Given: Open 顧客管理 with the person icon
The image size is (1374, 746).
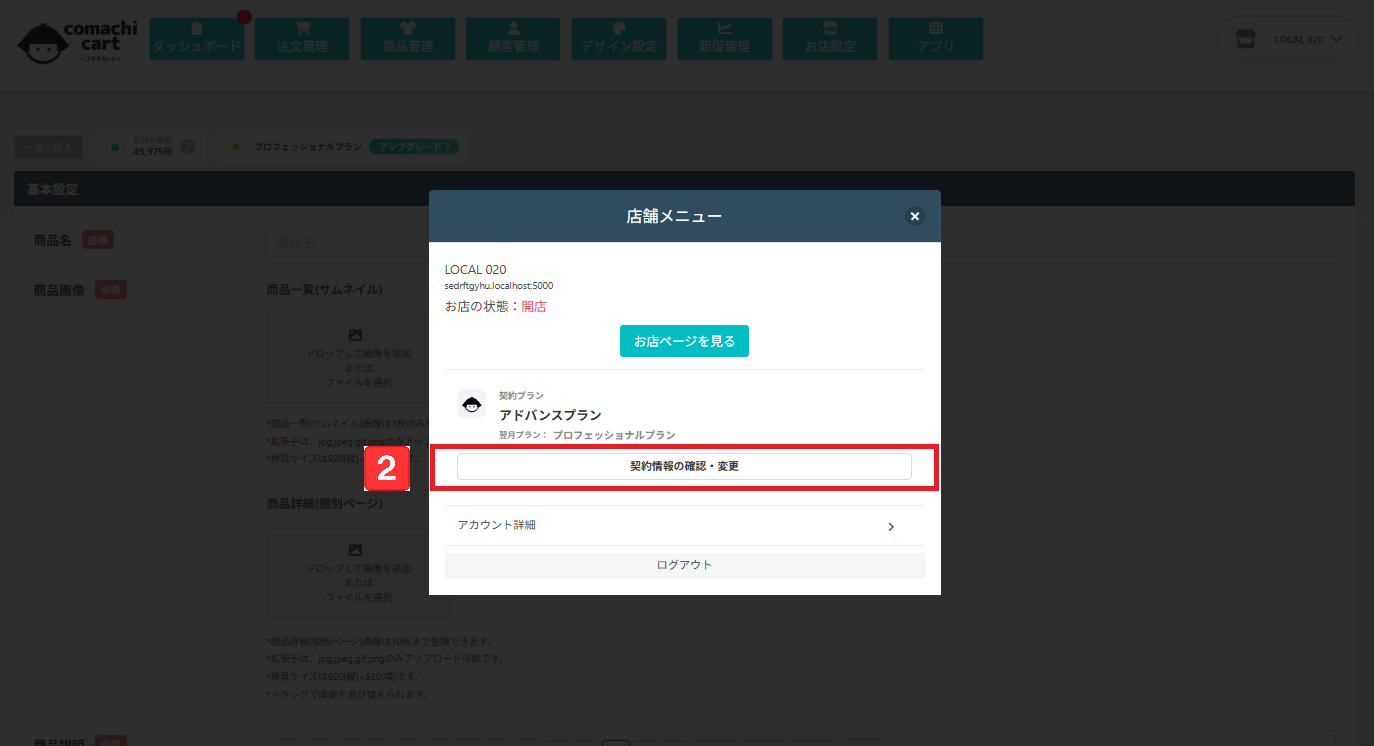Looking at the screenshot, I should (513, 38).
